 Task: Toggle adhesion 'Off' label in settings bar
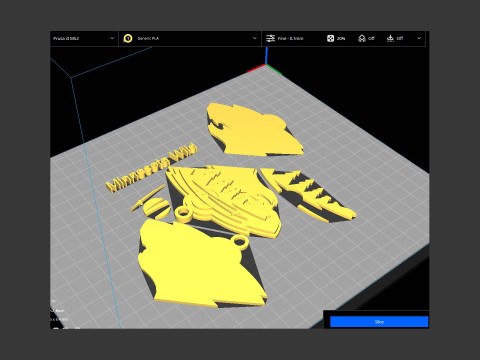pyautogui.click(x=400, y=38)
